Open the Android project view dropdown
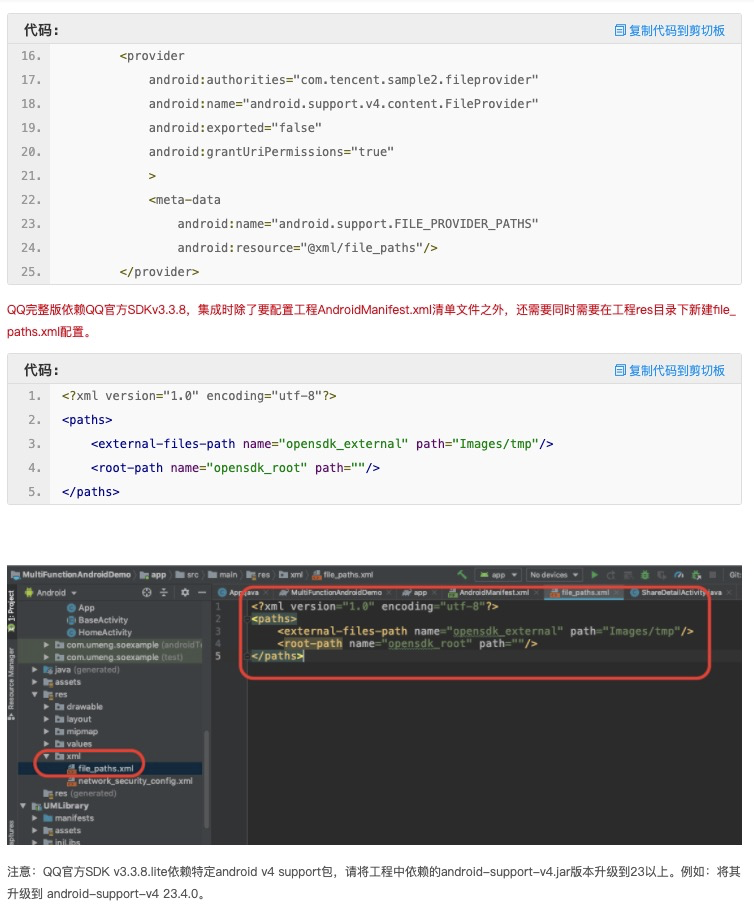Viewport: 754px width, 909px height. click(x=50, y=592)
